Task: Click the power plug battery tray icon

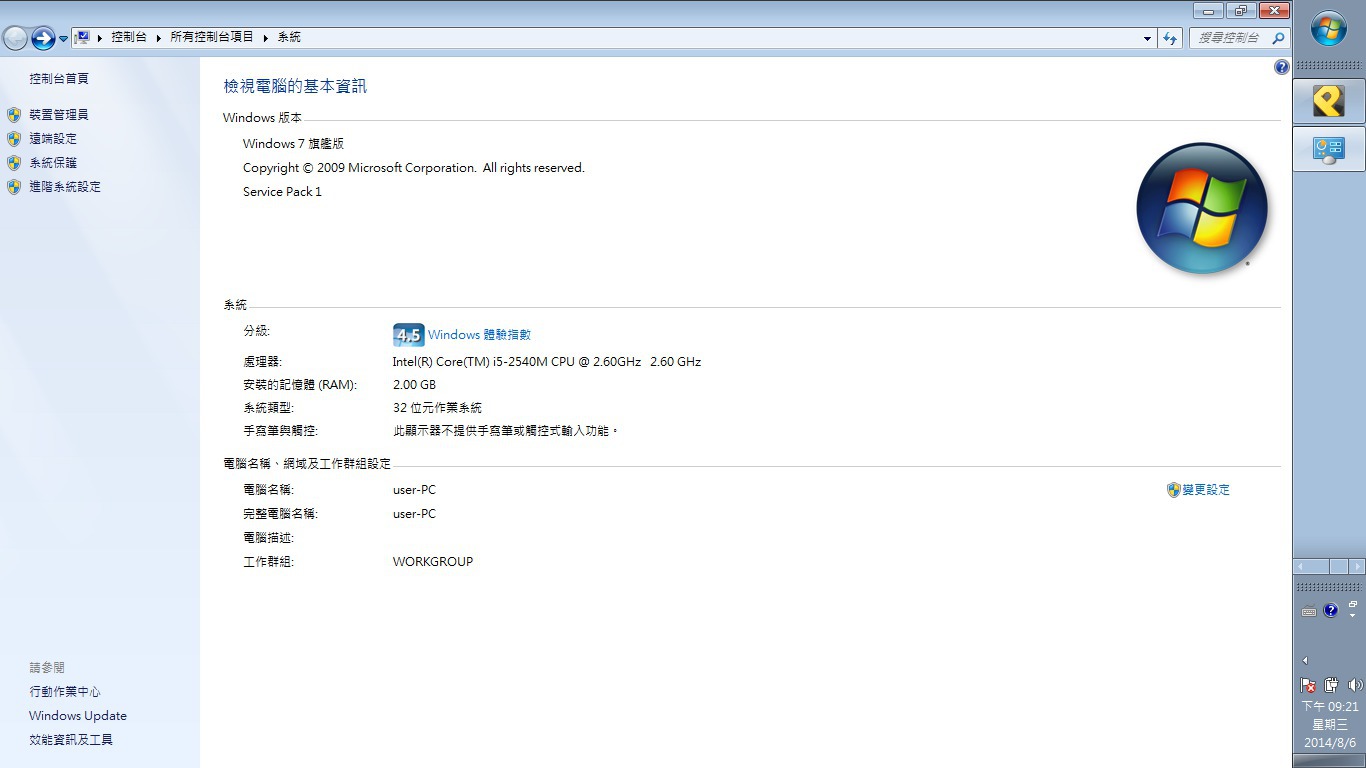Action: click(1331, 685)
